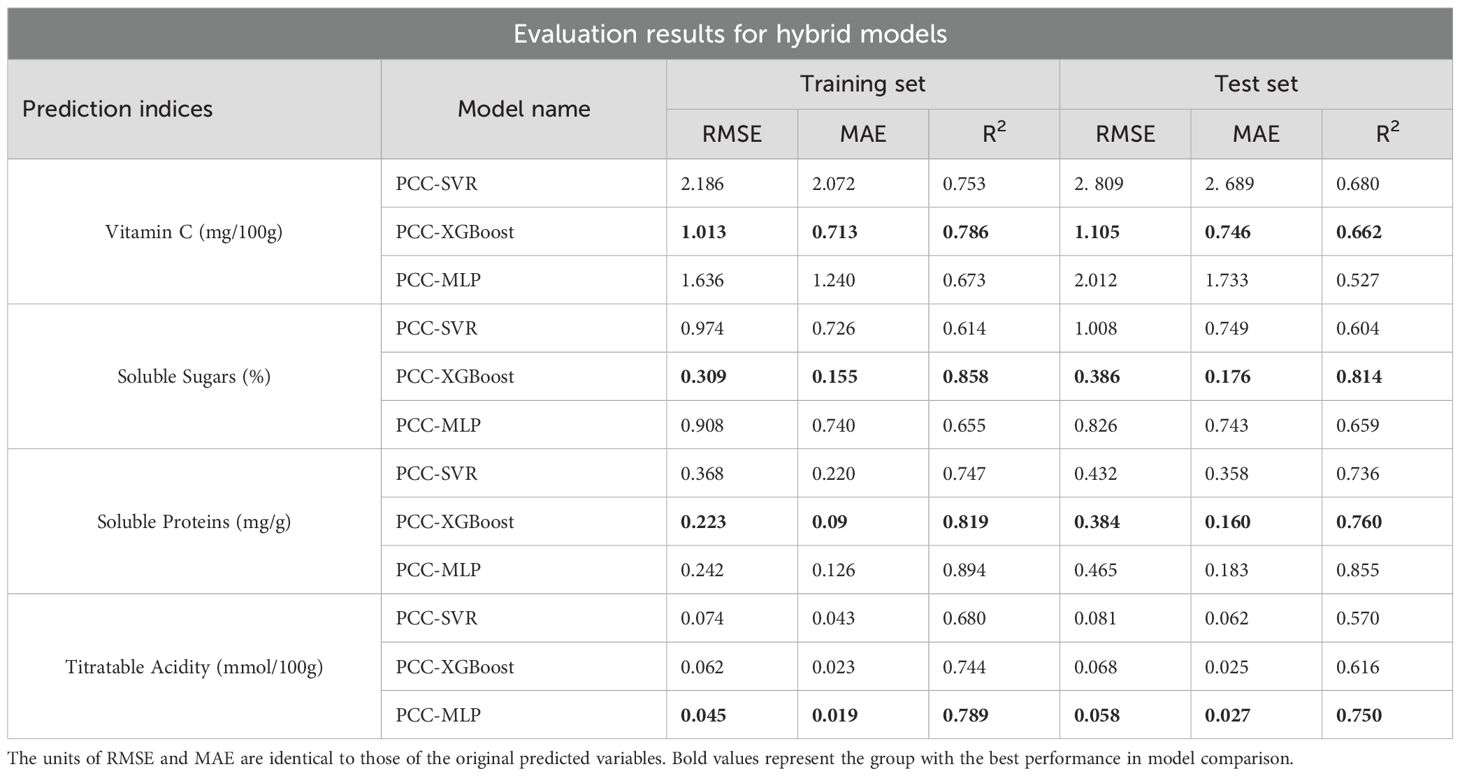Click the 'Titratable Acidity (mmol/100g)' row label

(194, 667)
